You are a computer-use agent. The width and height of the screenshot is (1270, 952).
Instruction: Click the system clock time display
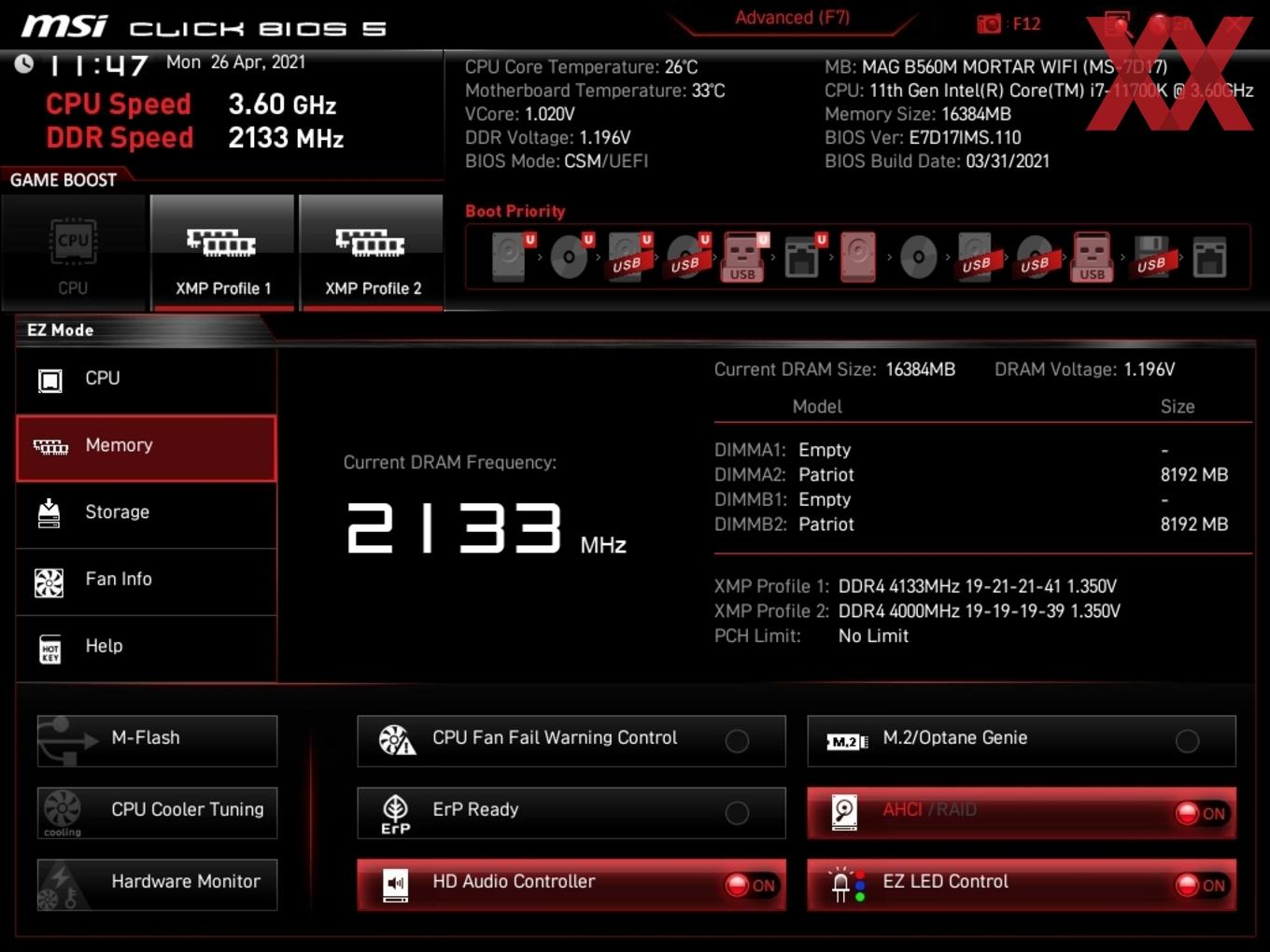point(98,64)
